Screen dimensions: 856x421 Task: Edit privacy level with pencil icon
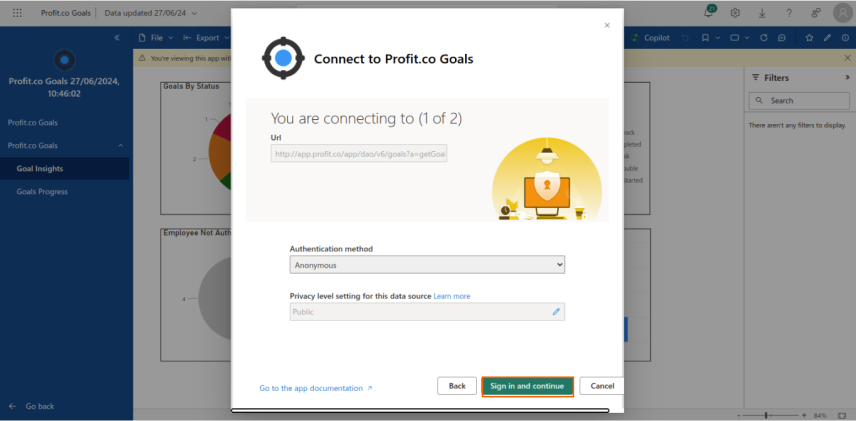click(x=556, y=312)
